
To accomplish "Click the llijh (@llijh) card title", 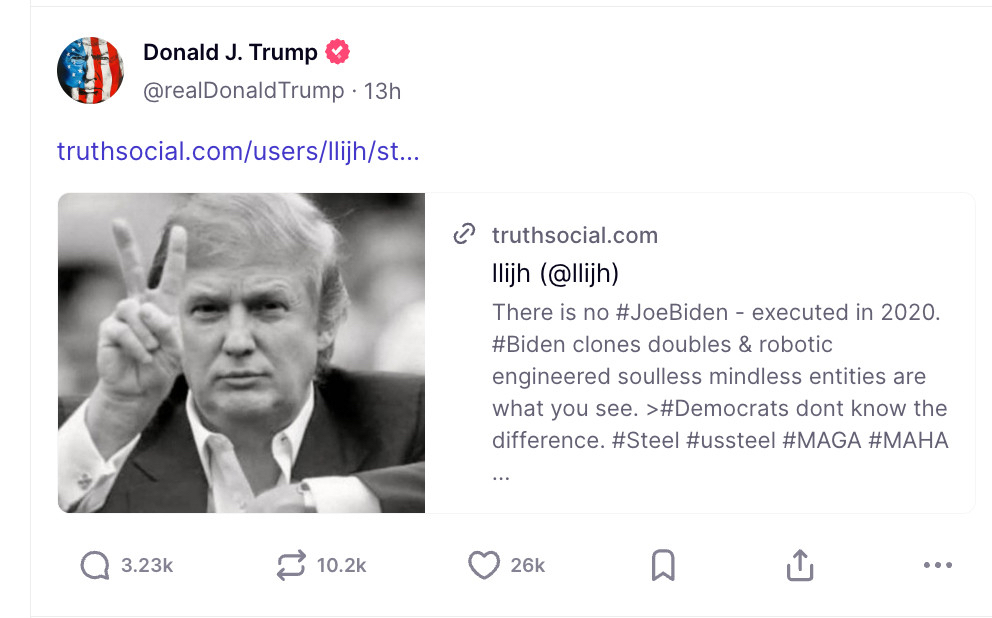I will tap(556, 274).
